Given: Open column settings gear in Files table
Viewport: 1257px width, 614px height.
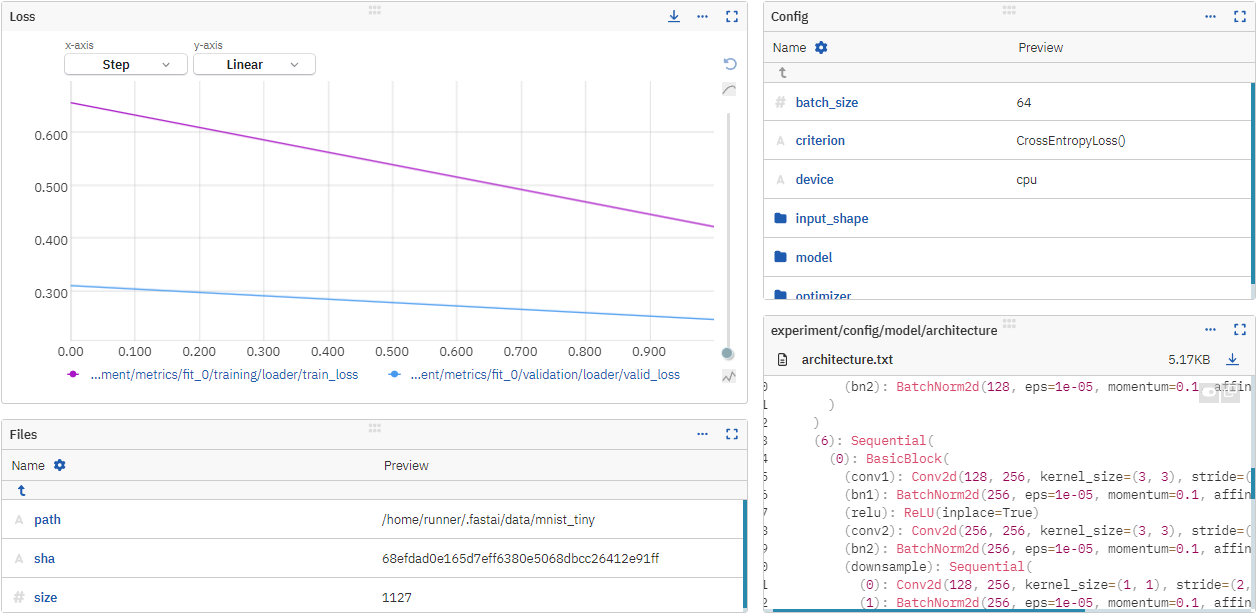Looking at the screenshot, I should [x=58, y=465].
